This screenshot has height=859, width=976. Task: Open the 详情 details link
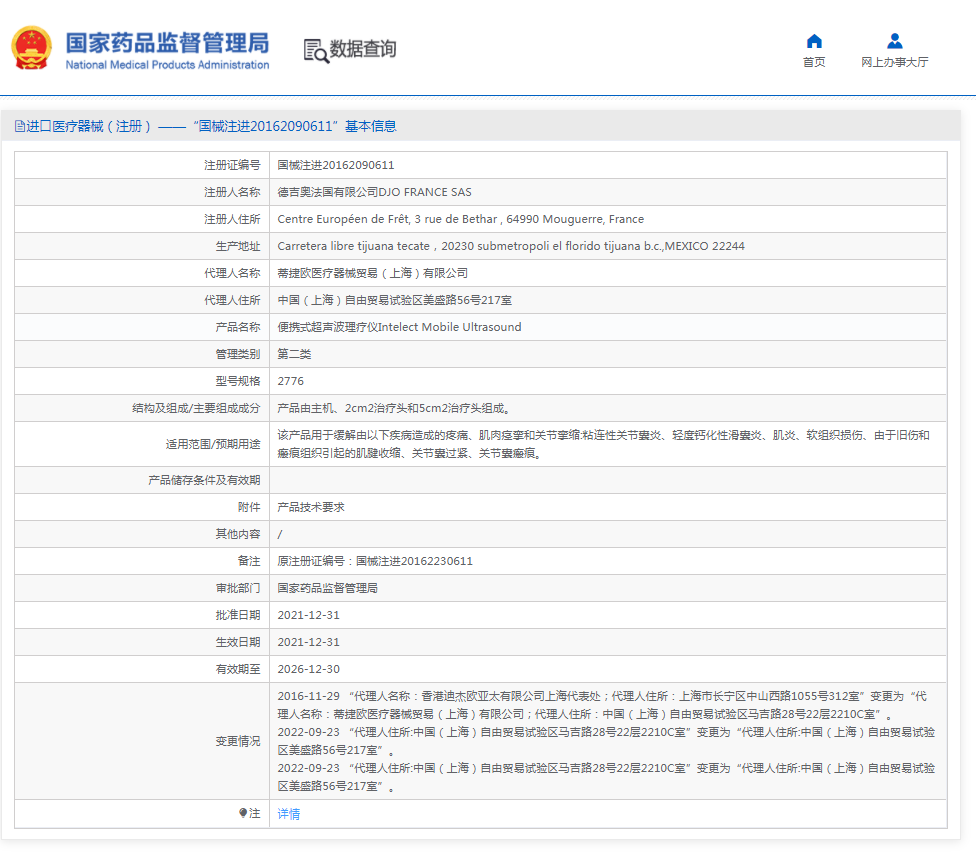[288, 814]
